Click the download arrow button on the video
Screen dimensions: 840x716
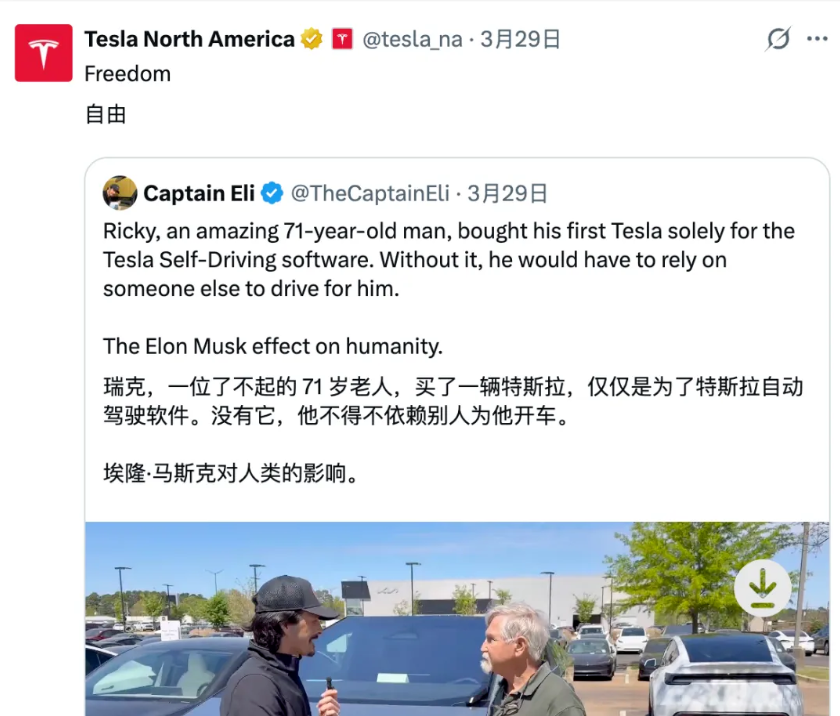click(x=762, y=587)
